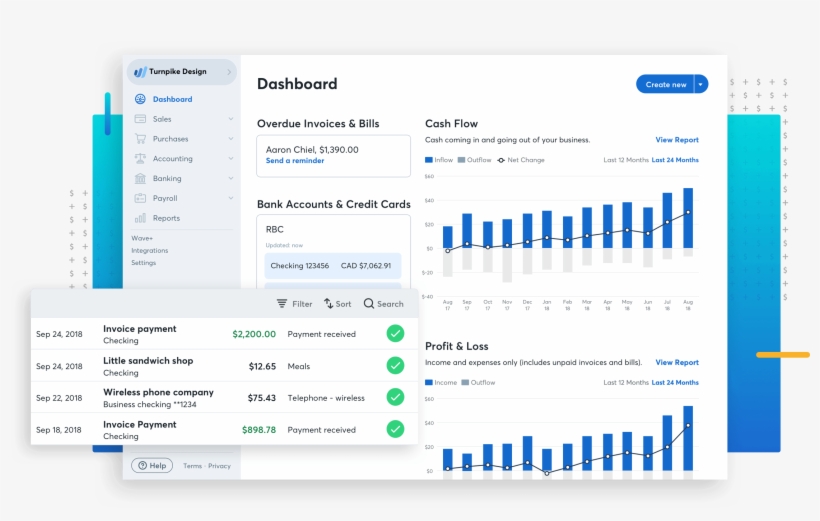Screen dimensions: 820x521
Task: Click Send a reminder link
Action: coord(295,161)
